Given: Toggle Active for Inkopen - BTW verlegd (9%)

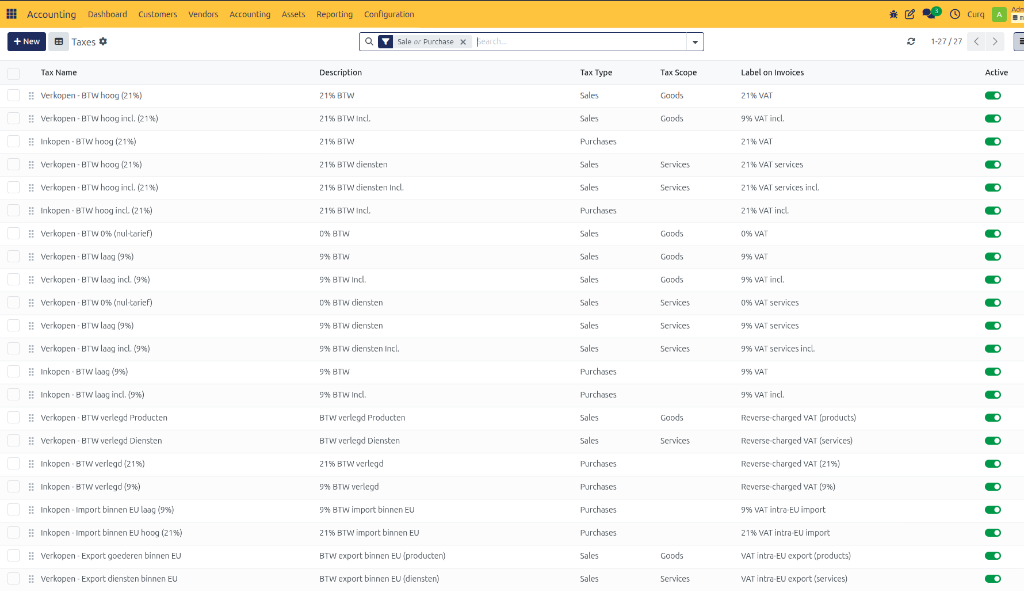Looking at the screenshot, I should pyautogui.click(x=993, y=487).
